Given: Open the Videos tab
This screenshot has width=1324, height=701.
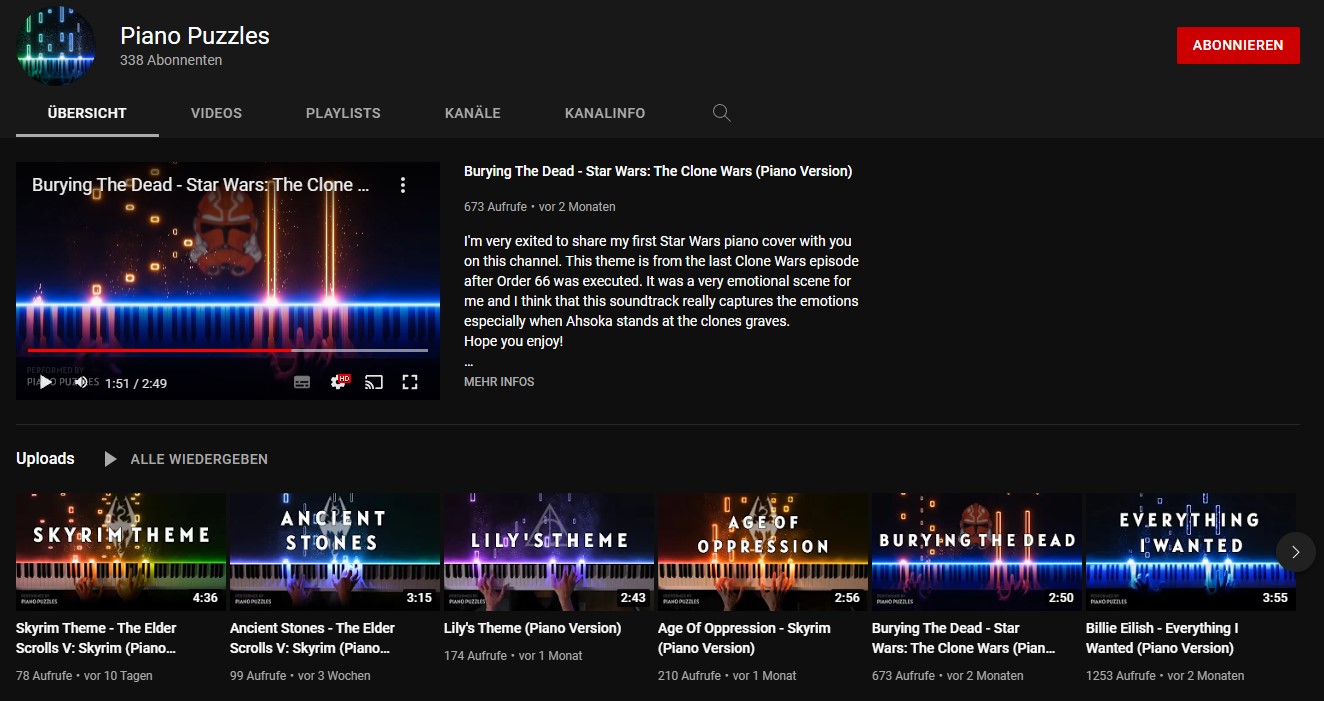Looking at the screenshot, I should pos(216,113).
